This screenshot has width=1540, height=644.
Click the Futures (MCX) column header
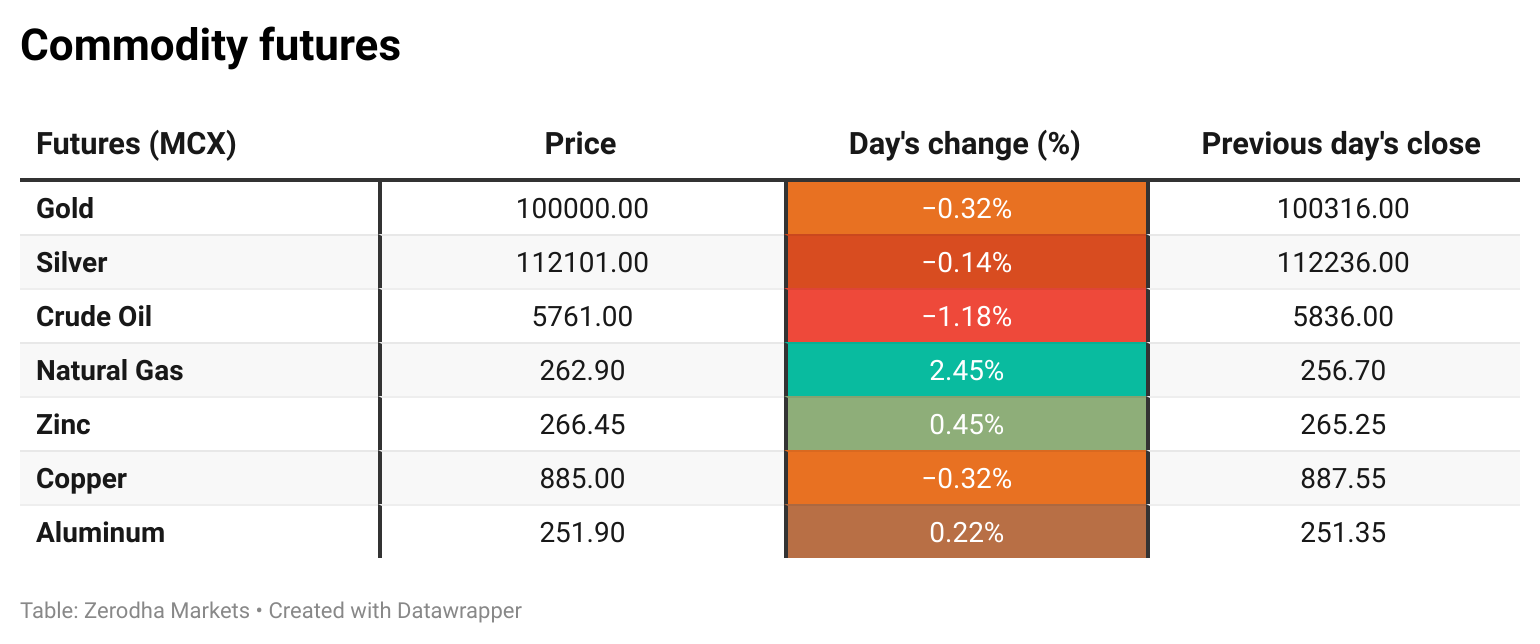136,144
